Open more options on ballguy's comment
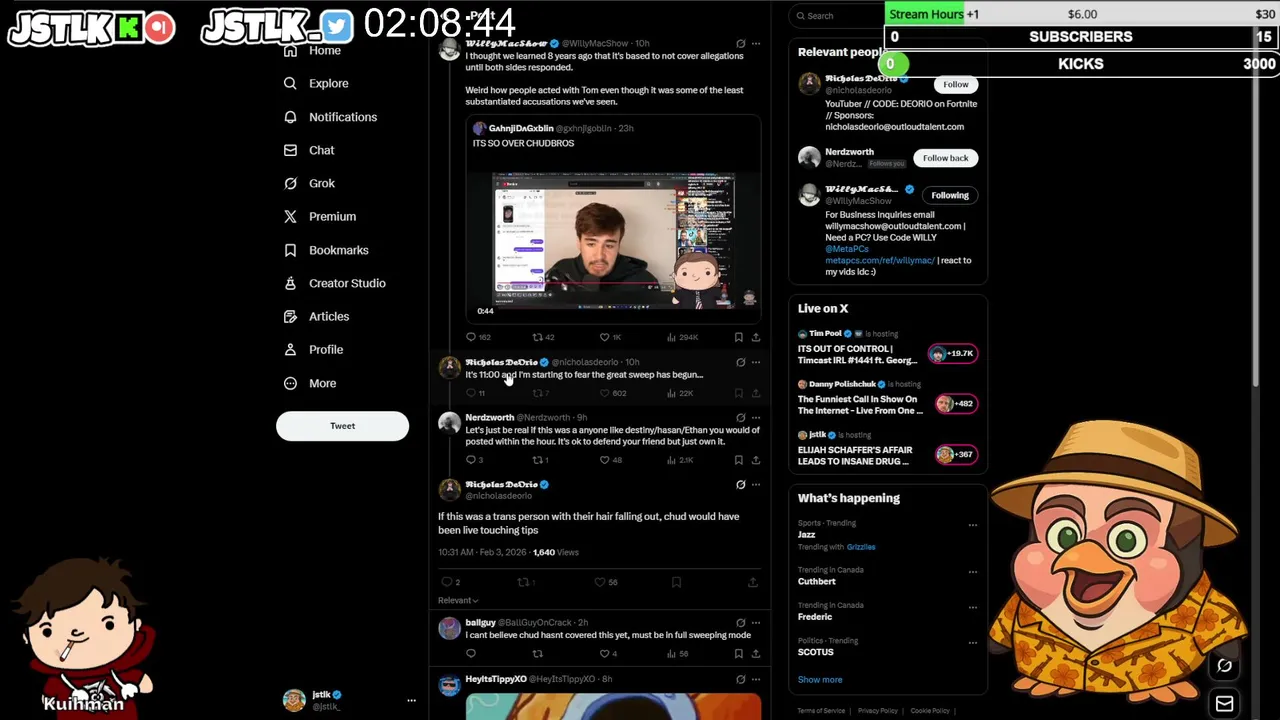The image size is (1280, 720). click(756, 622)
